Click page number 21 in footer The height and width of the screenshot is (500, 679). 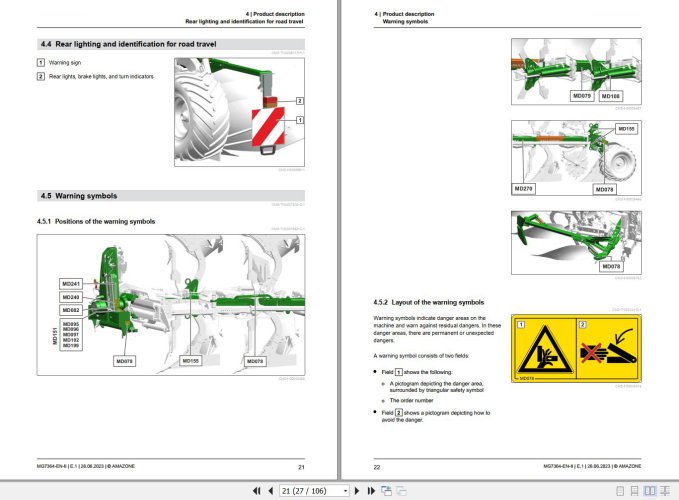tap(301, 467)
